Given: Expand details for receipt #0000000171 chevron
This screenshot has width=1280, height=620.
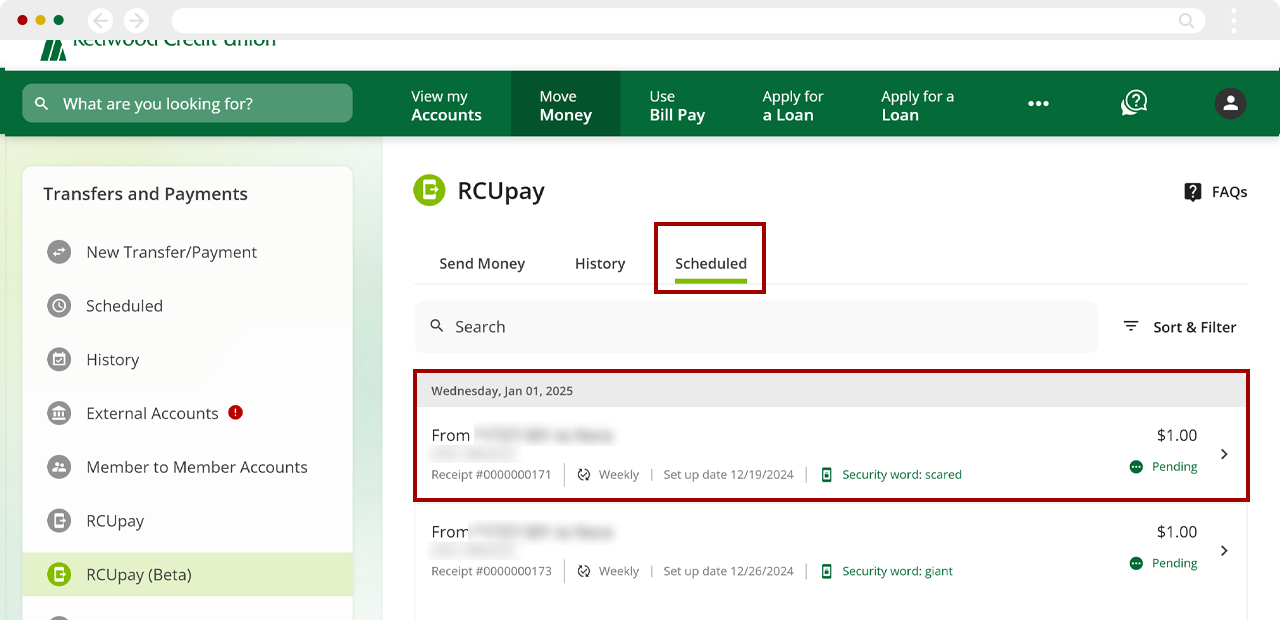Looking at the screenshot, I should (x=1225, y=454).
